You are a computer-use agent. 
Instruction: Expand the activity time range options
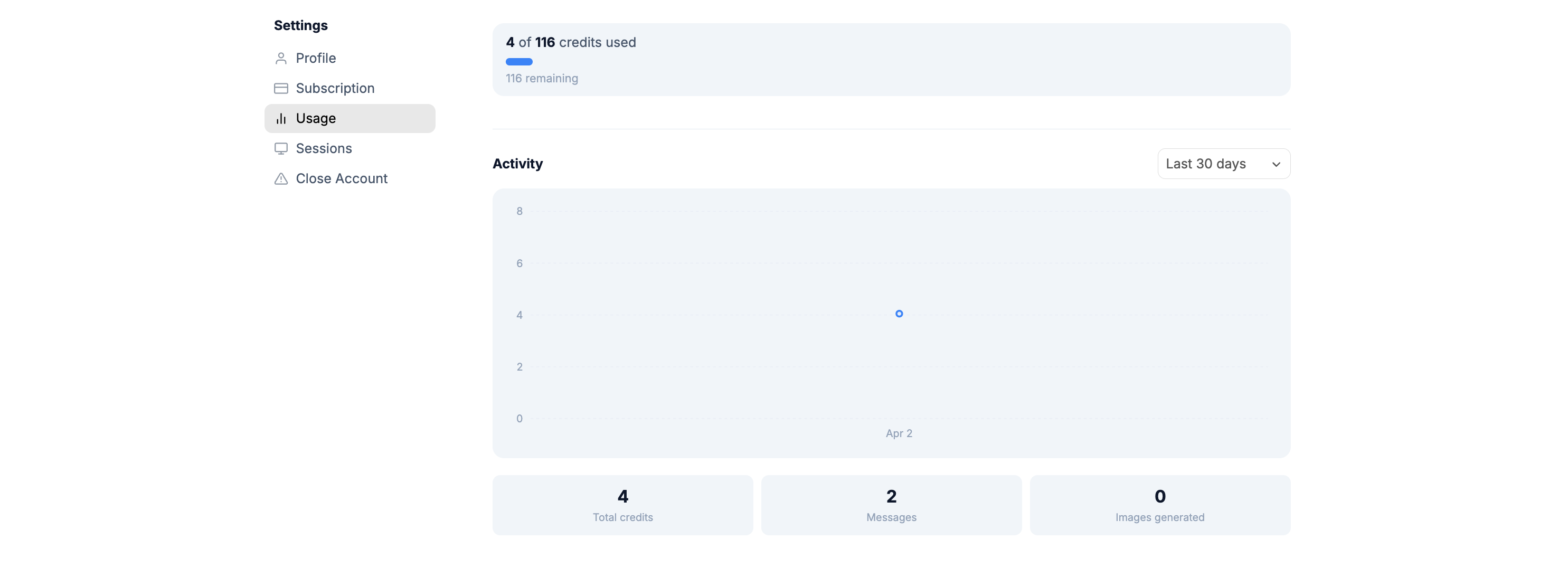1223,163
